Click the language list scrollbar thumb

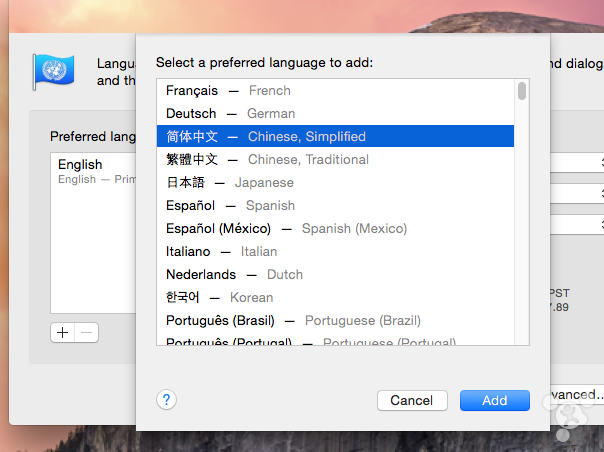(x=522, y=92)
